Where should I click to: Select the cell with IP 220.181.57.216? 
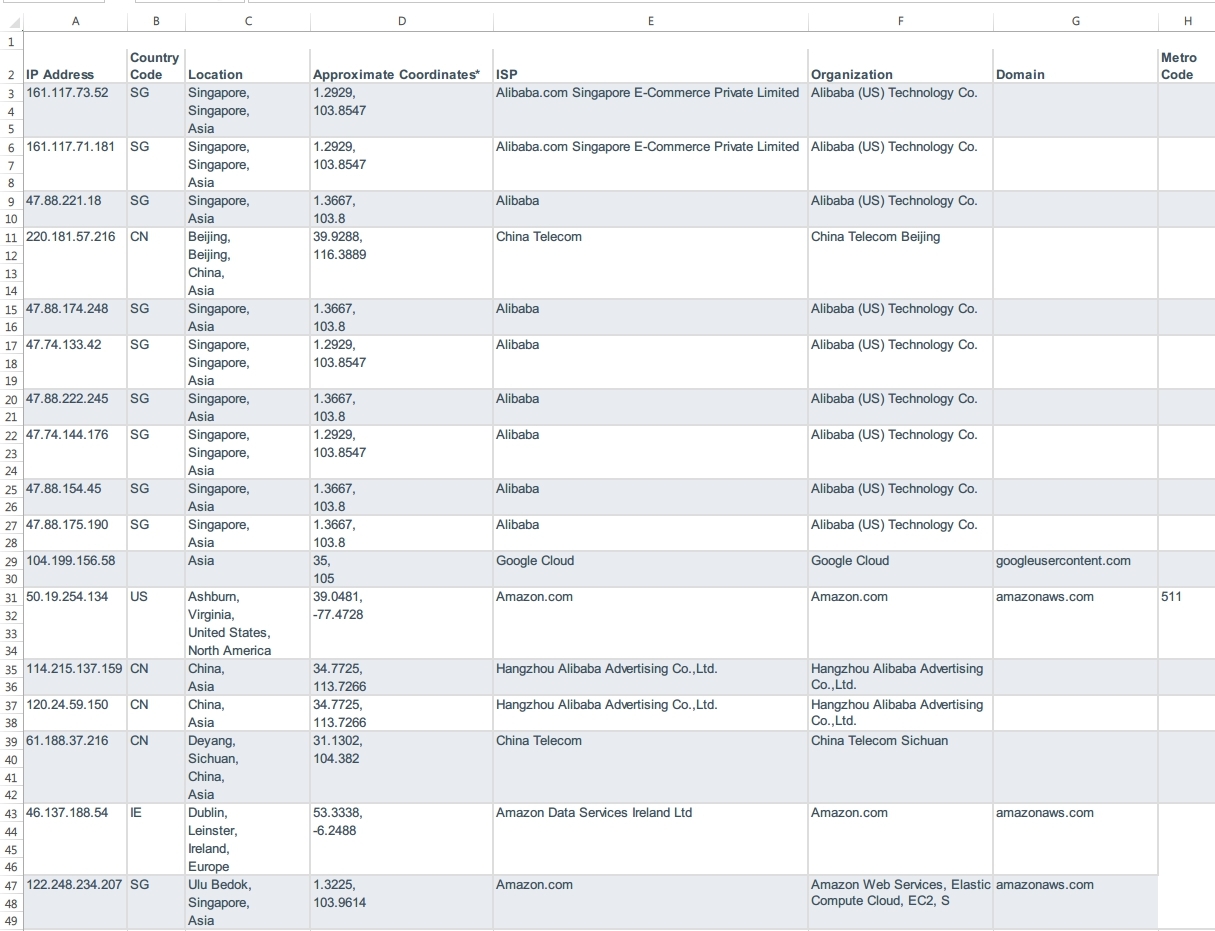tap(75, 263)
